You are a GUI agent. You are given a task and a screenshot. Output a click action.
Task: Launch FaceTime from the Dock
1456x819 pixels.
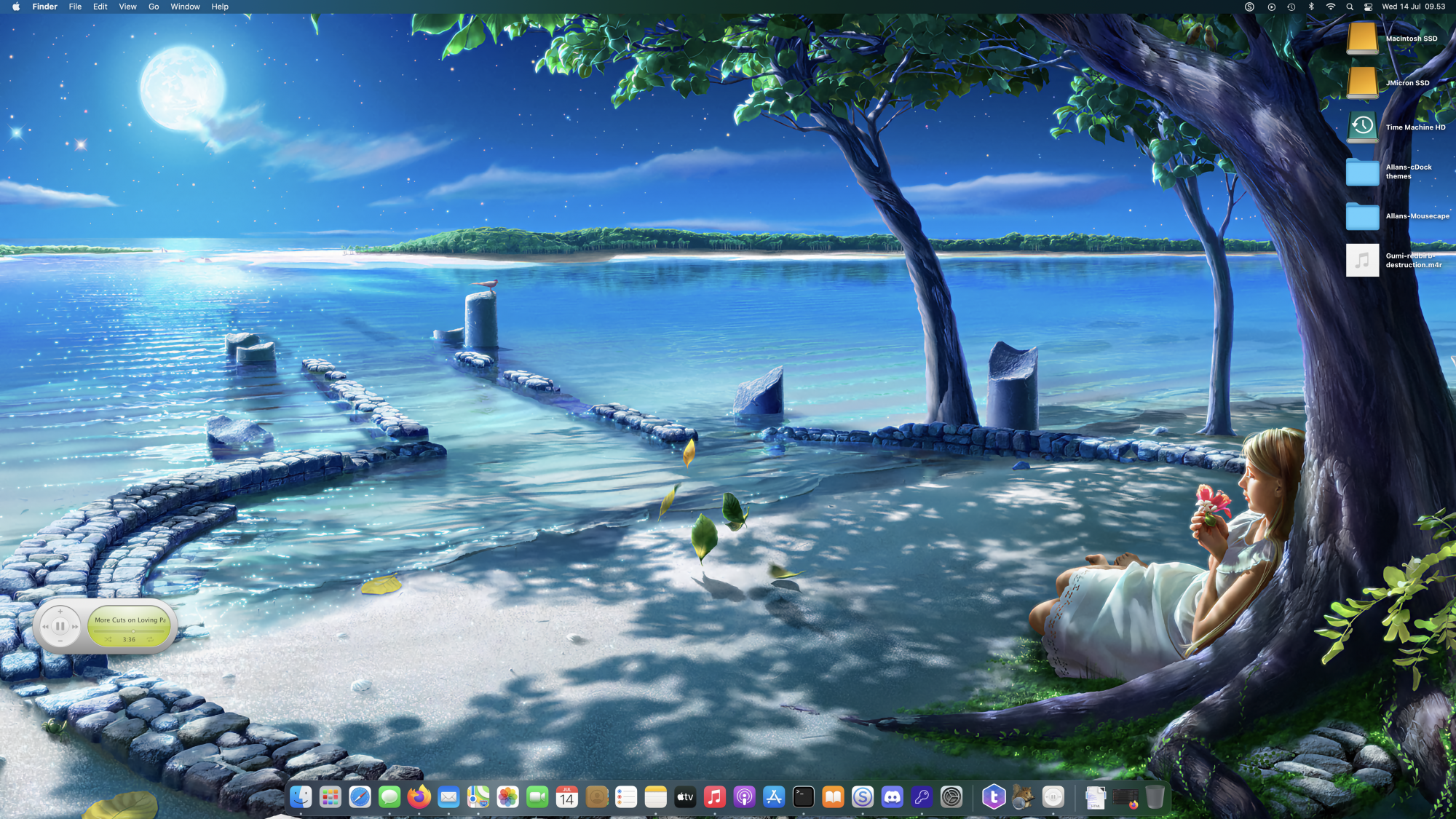[537, 797]
